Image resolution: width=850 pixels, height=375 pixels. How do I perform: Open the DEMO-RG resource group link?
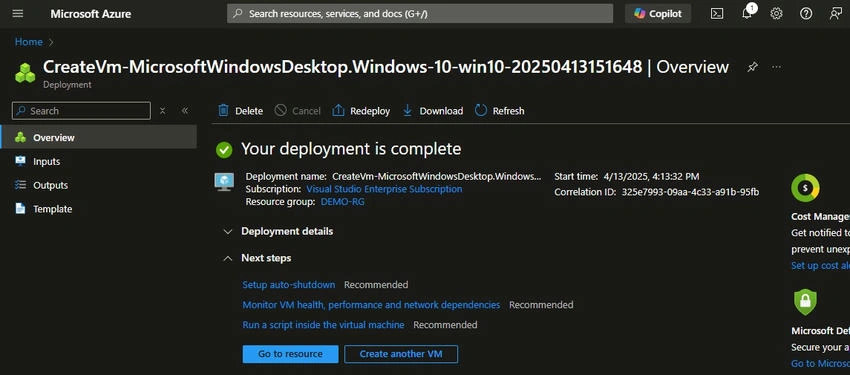pyautogui.click(x=343, y=202)
